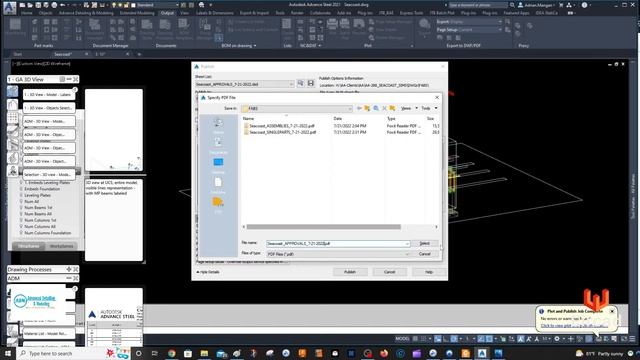Select 1 - 3D View - Objects Select item

click(x=49, y=108)
